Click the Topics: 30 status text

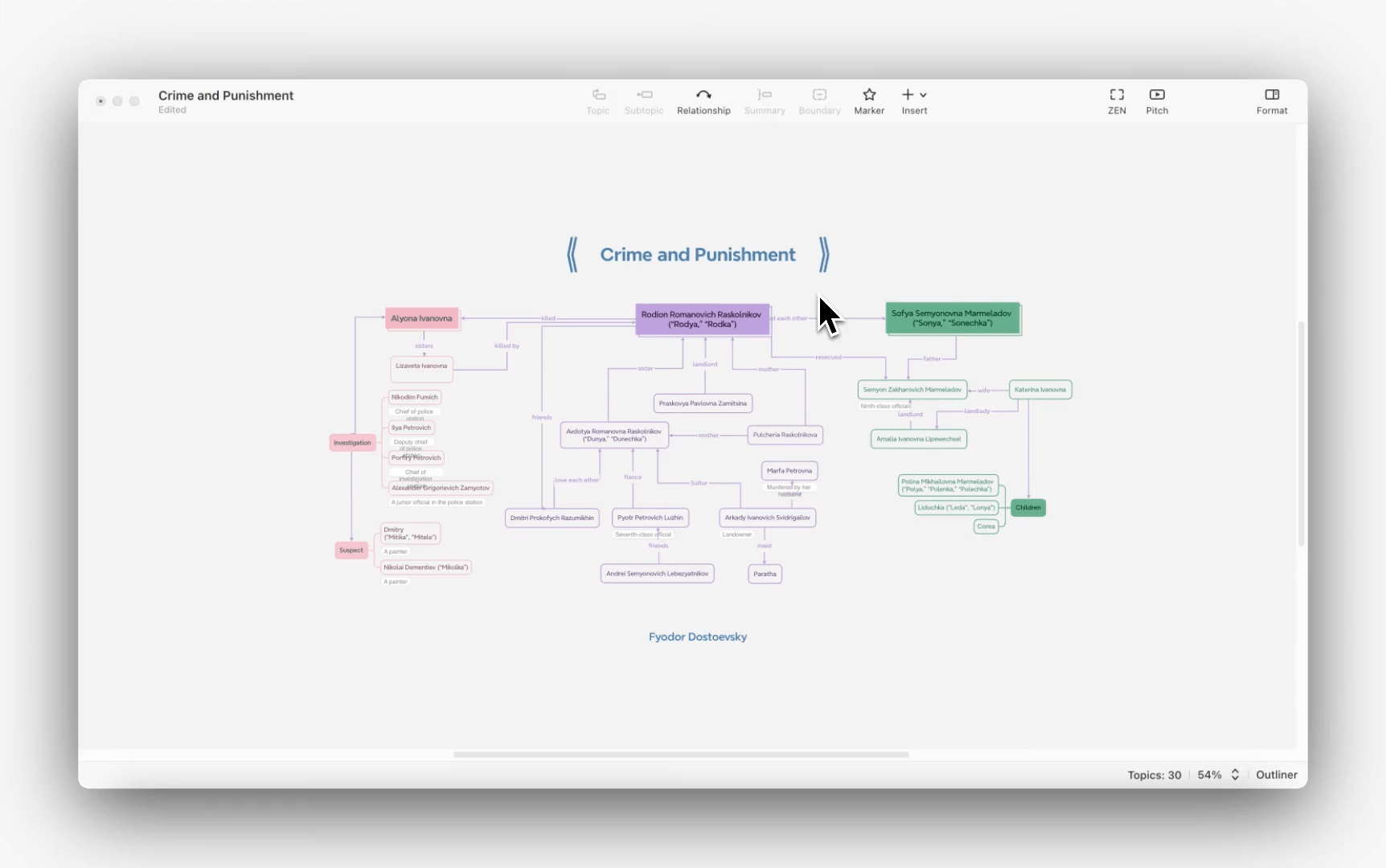tap(1154, 775)
